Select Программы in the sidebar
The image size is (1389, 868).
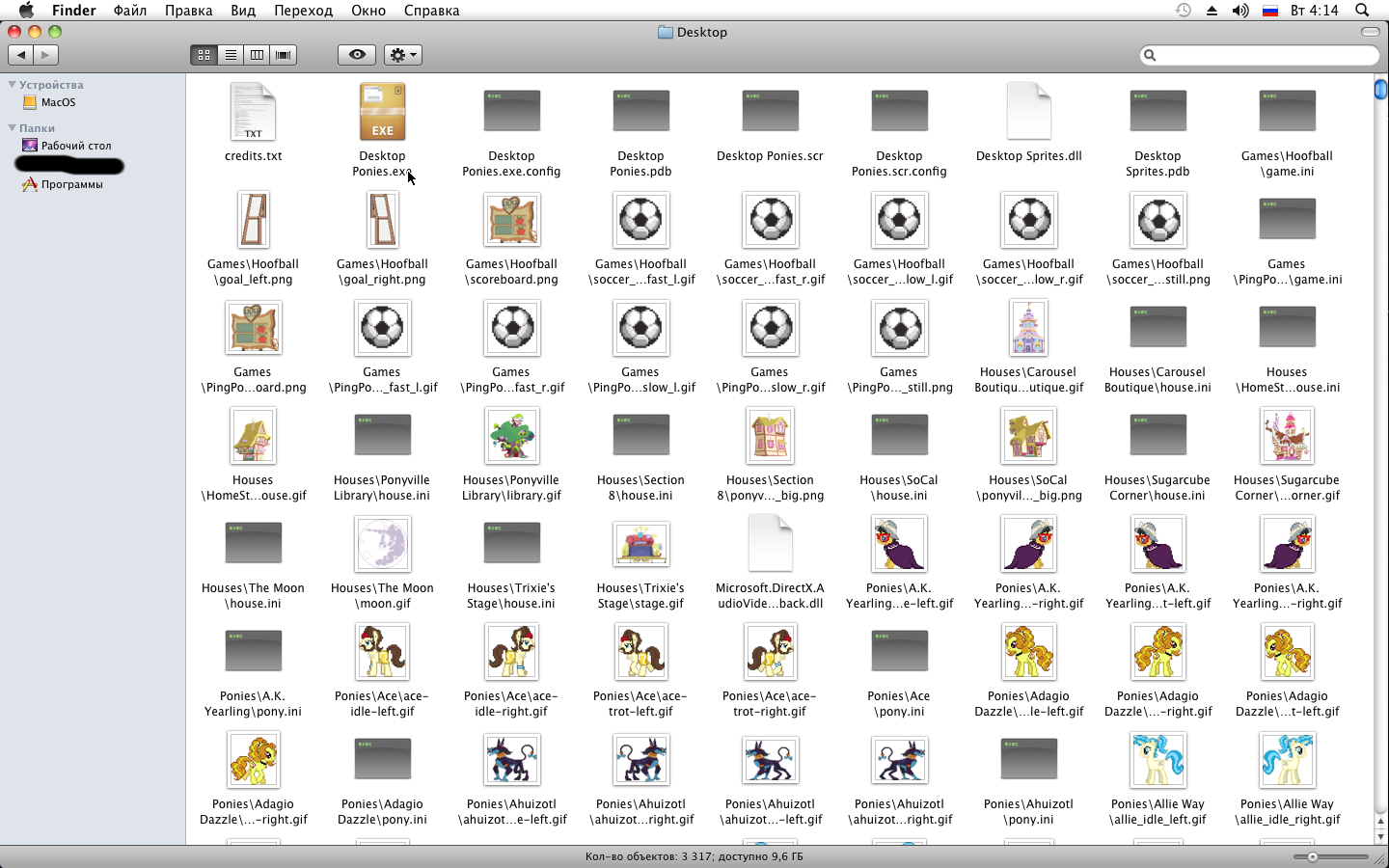(71, 184)
